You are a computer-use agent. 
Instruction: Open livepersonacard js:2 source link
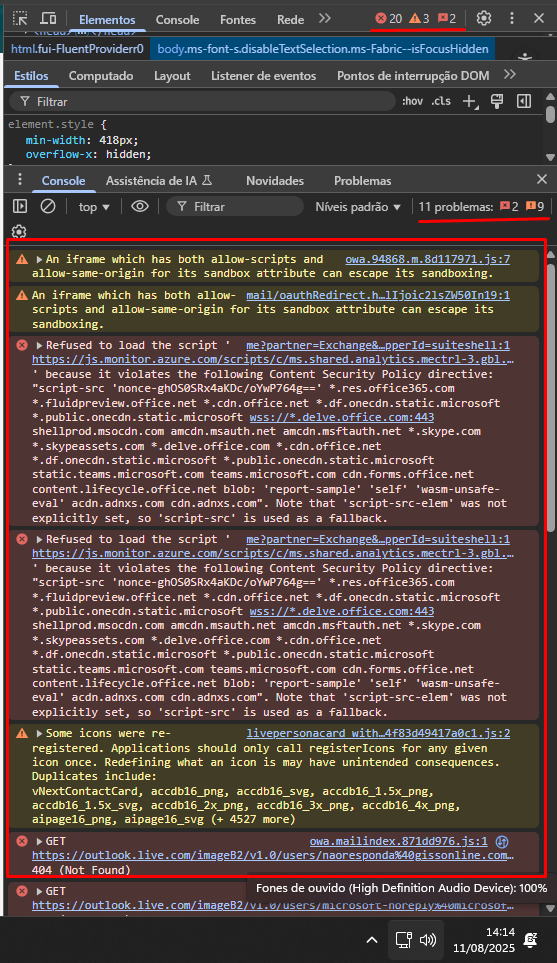pyautogui.click(x=378, y=733)
